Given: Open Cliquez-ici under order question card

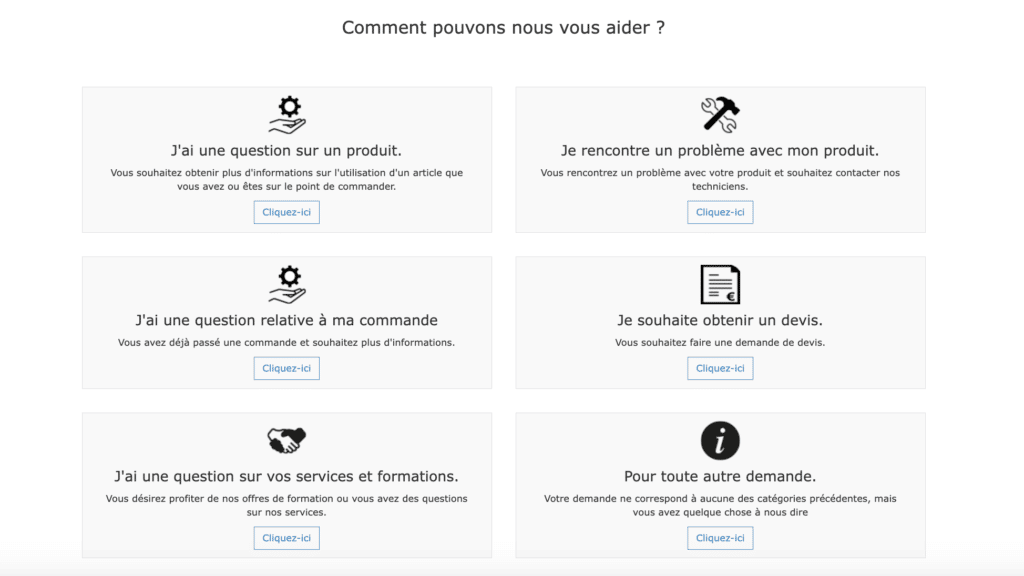Looking at the screenshot, I should click(x=287, y=368).
